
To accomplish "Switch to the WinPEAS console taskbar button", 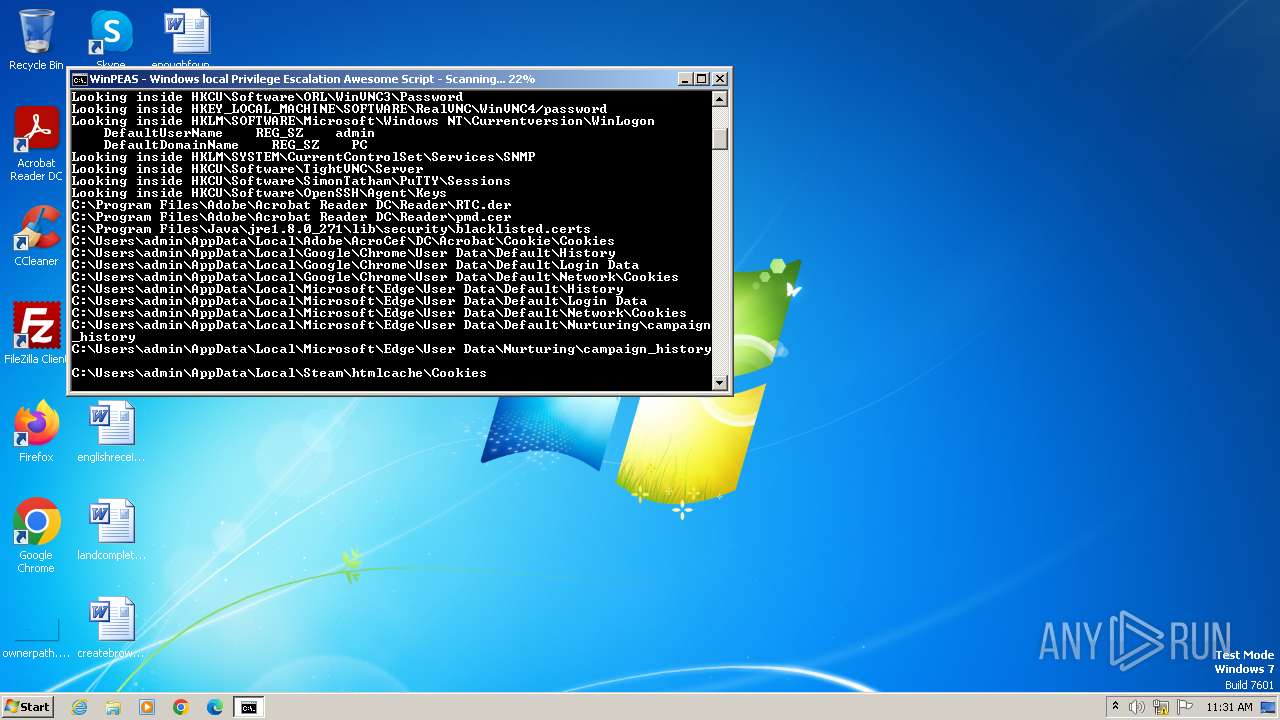I will (x=249, y=707).
